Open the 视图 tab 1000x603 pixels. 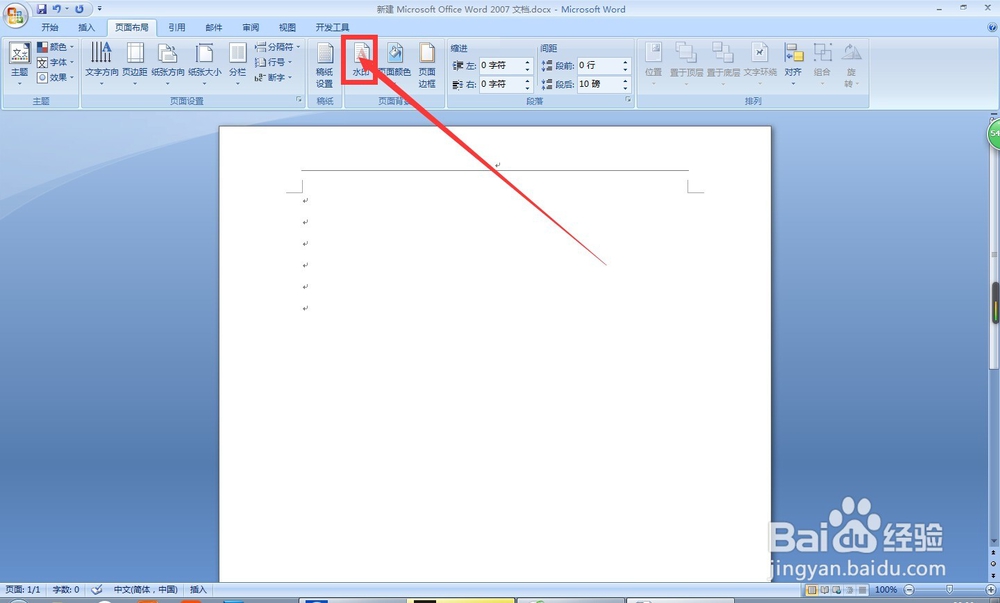(288, 27)
